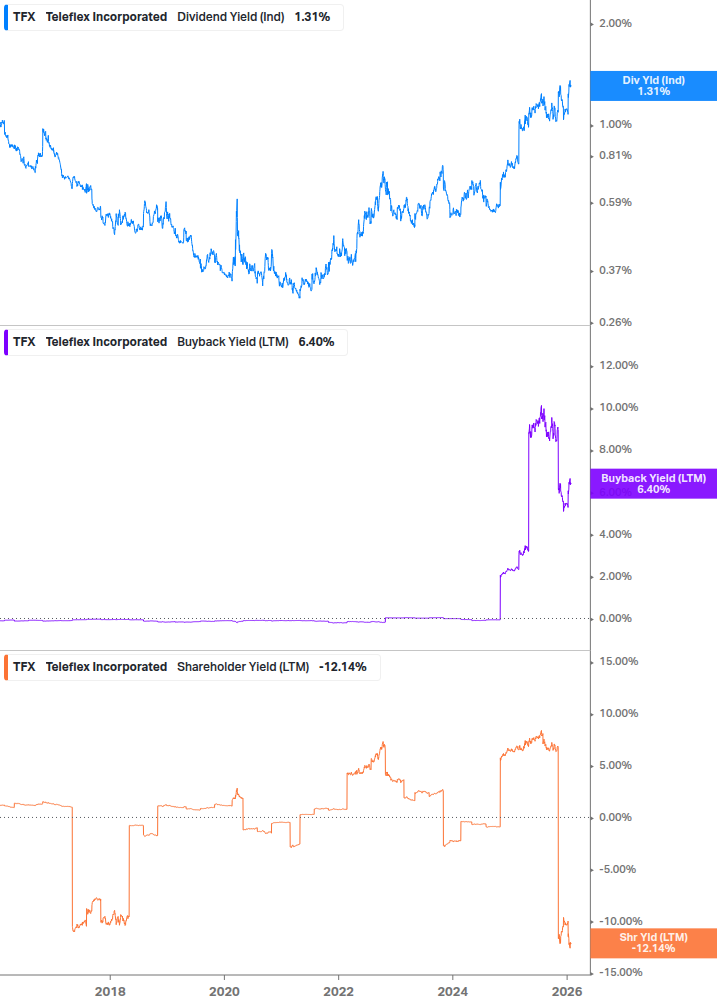Click the Buyback Yield (LTM) legend label
717x1005 pixels.
pyautogui.click(x=233, y=342)
